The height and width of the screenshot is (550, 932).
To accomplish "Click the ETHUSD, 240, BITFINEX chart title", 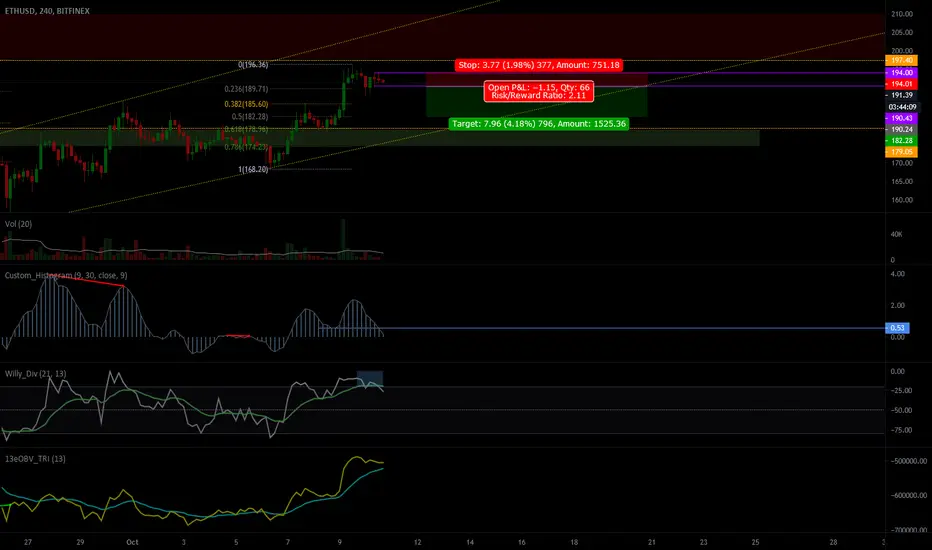I will click(47, 11).
